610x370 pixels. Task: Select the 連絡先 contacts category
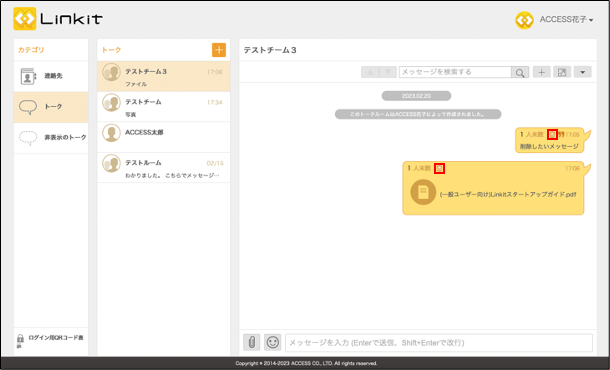point(51,76)
